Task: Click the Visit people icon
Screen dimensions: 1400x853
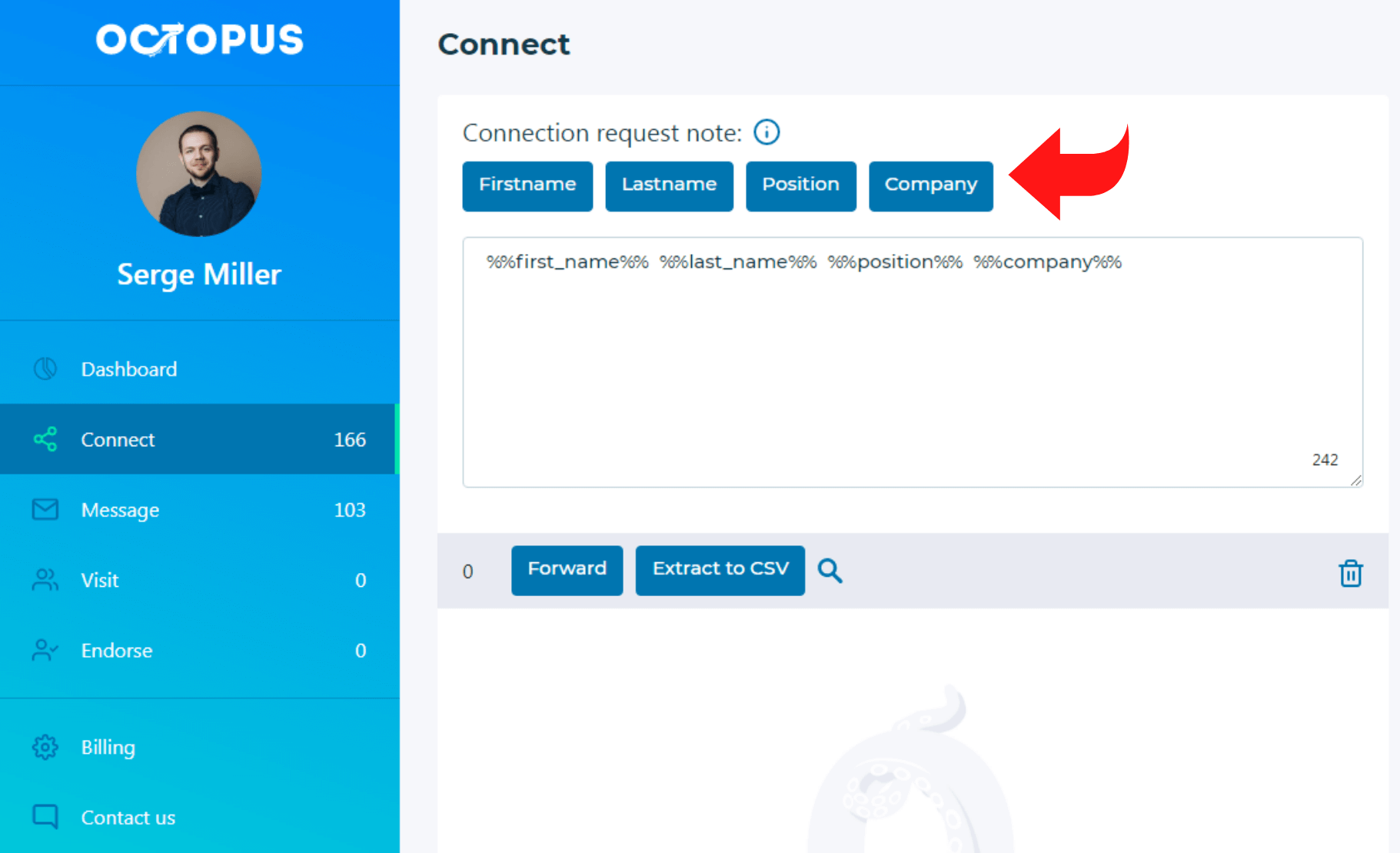Action: (45, 580)
